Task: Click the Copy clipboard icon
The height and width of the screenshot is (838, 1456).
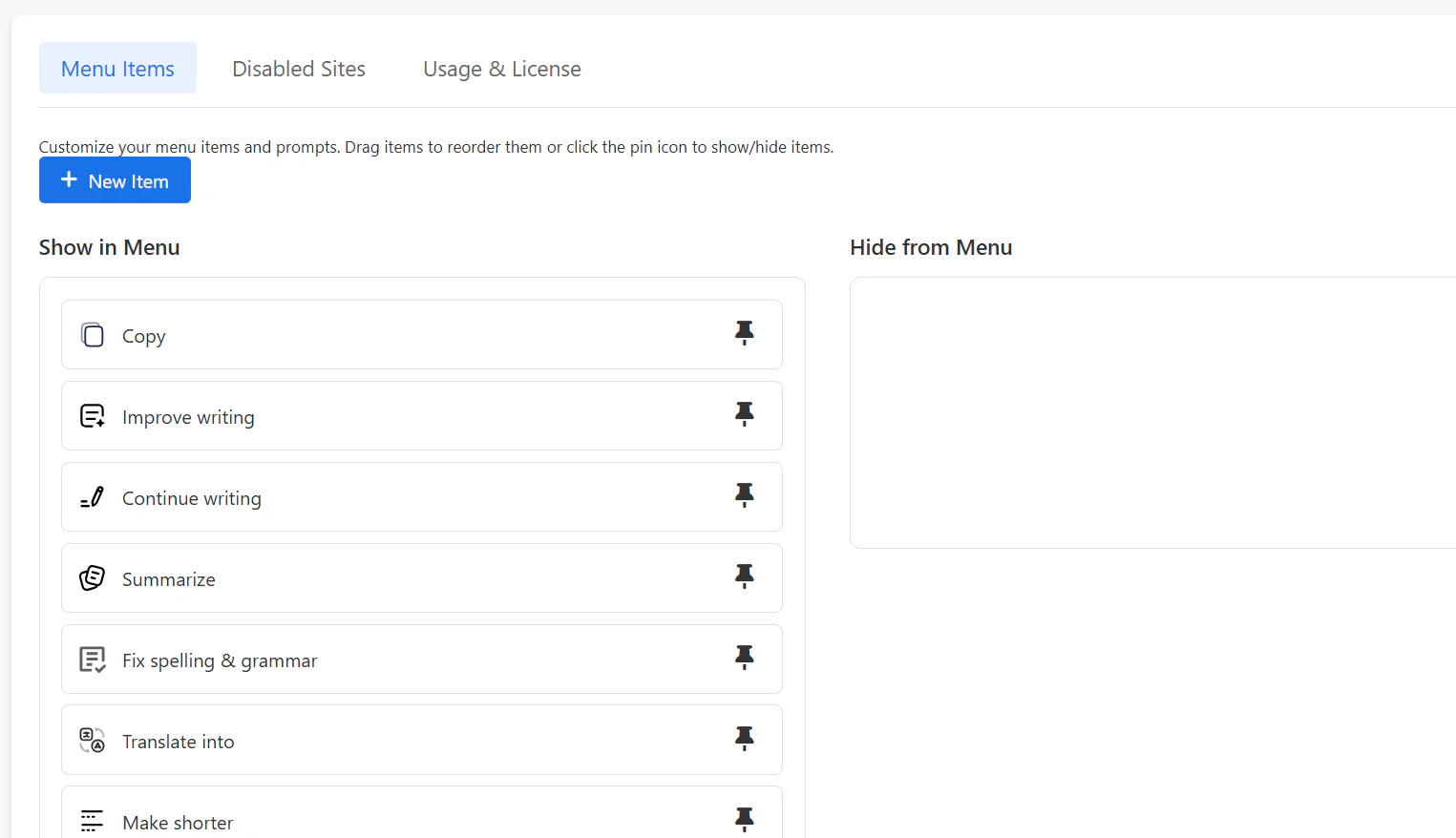Action: (92, 335)
